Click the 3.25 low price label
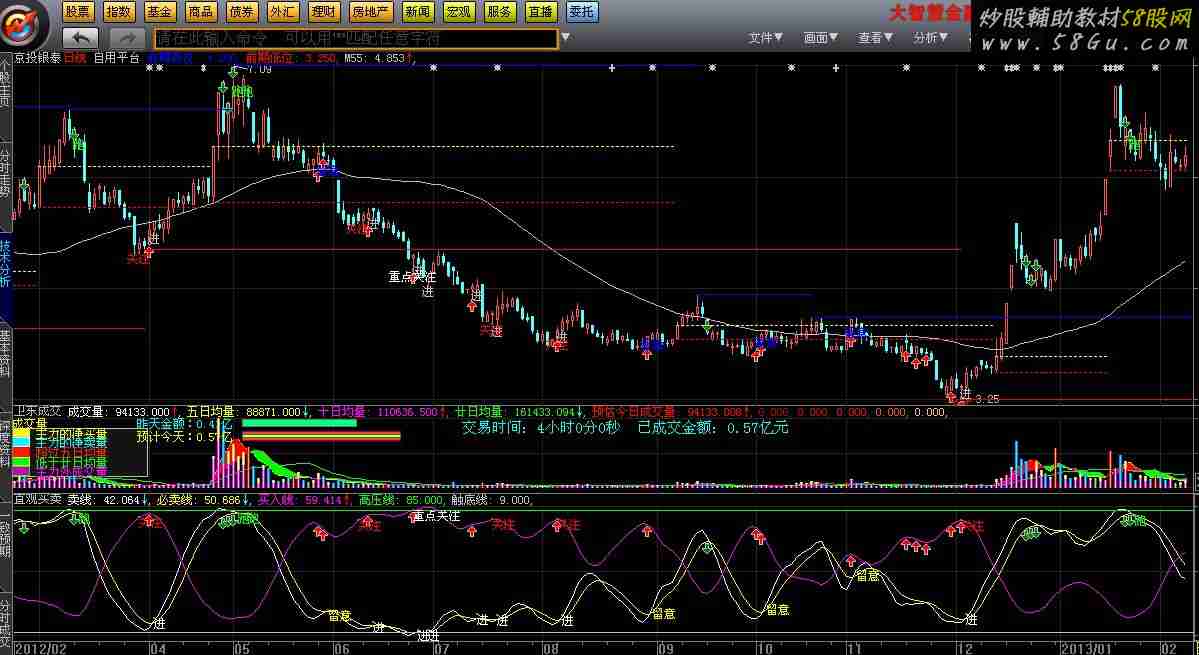1199x655 pixels. 987,399
